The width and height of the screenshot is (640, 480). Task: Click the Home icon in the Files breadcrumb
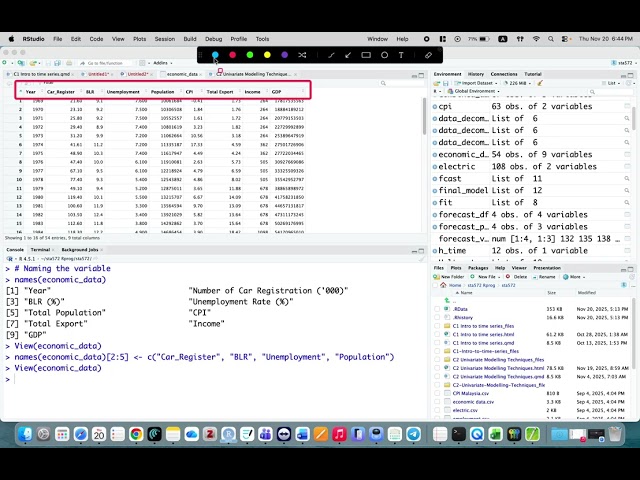point(443,285)
